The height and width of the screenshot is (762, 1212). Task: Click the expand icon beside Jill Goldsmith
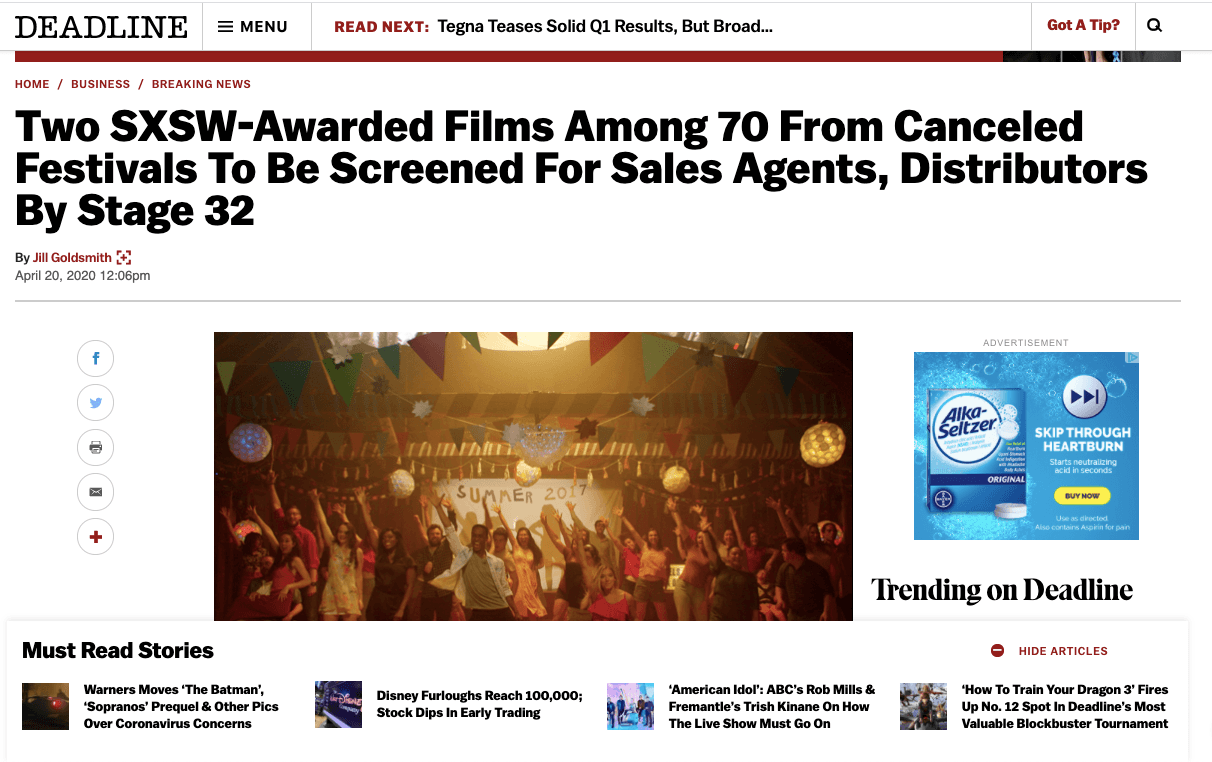[124, 257]
